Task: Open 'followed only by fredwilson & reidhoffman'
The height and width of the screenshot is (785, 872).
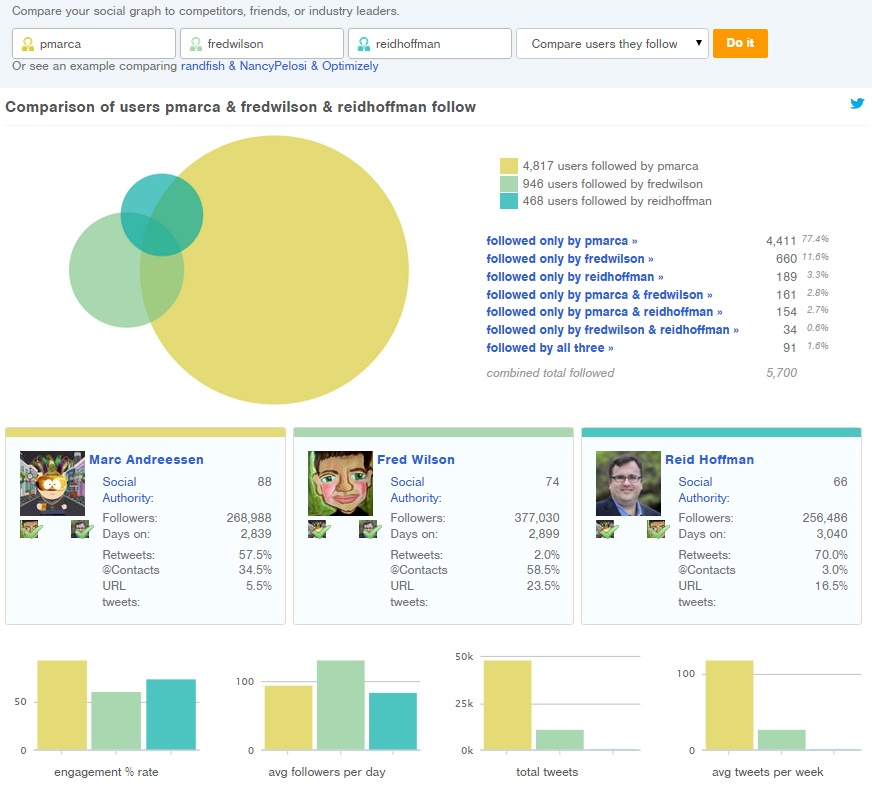Action: click(x=612, y=330)
